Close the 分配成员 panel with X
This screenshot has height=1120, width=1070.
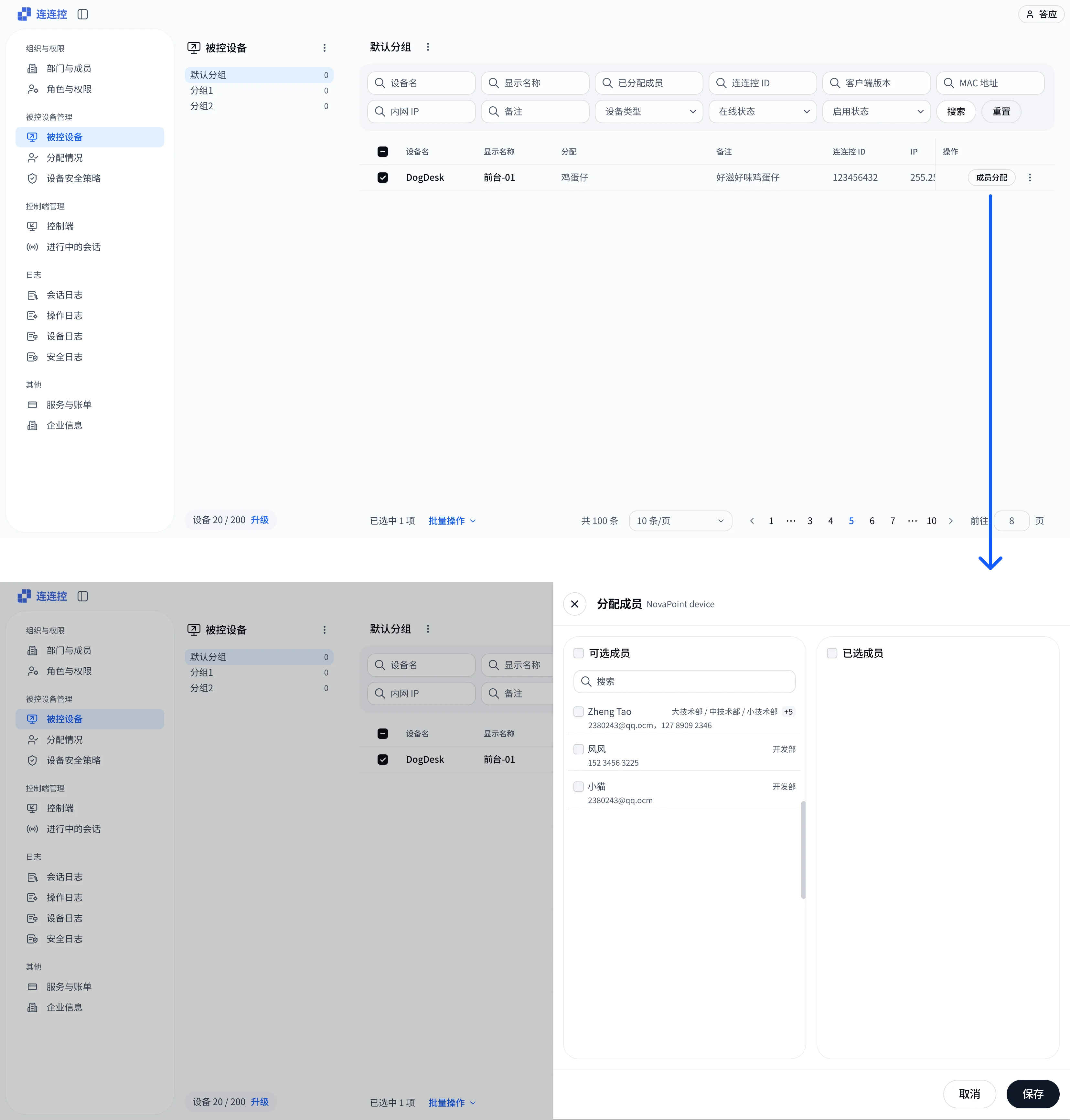tap(574, 604)
